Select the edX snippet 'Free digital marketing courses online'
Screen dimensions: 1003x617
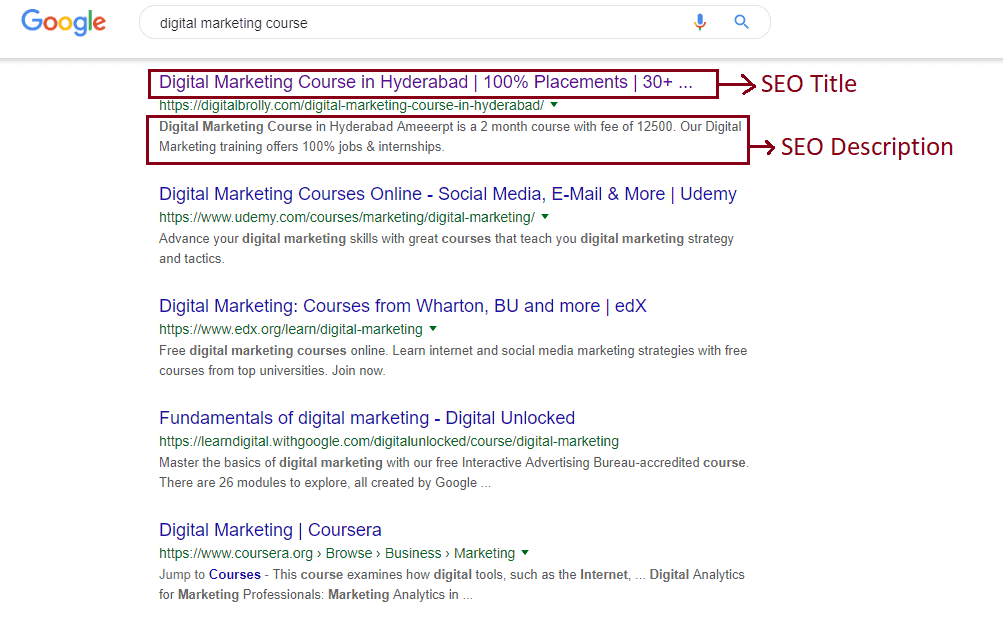(453, 361)
